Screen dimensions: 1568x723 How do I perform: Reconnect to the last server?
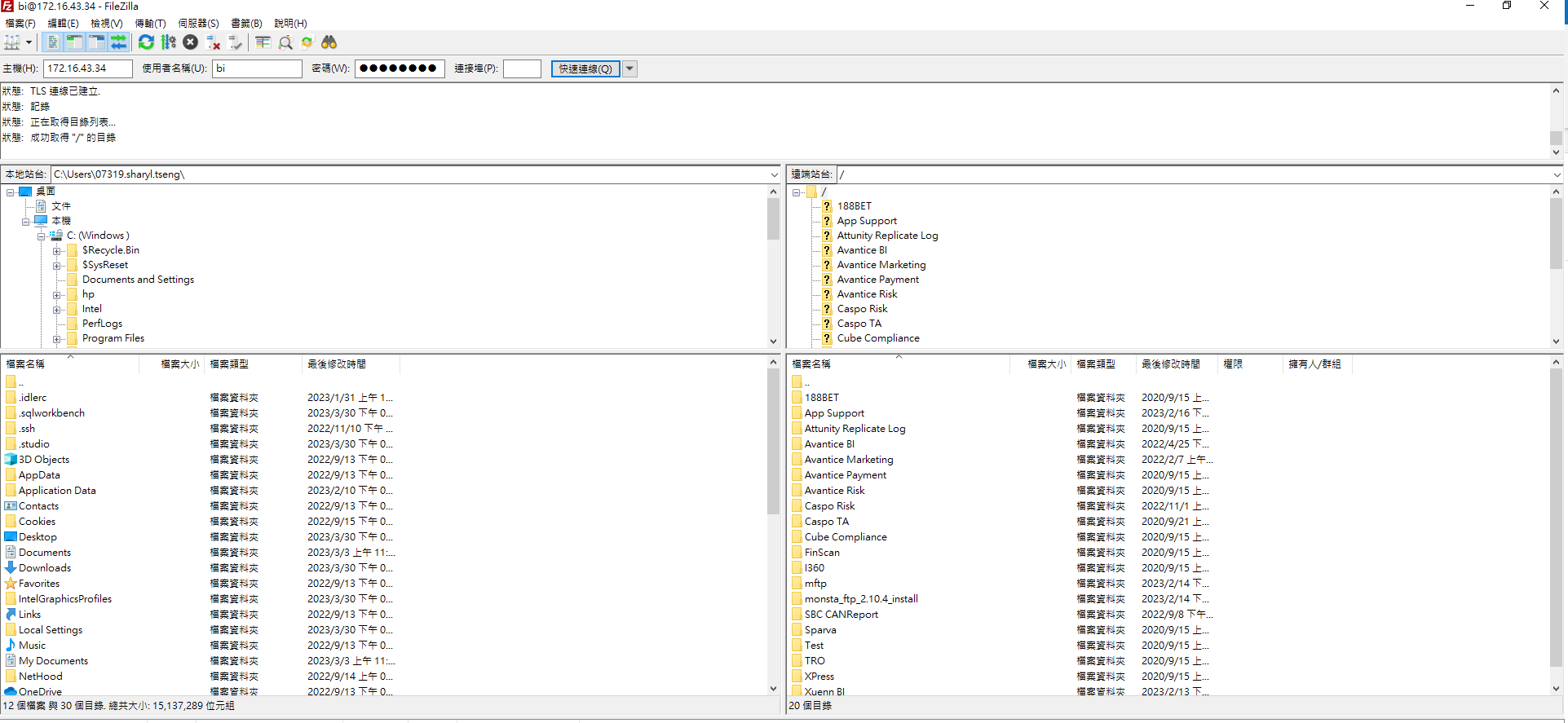pyautogui.click(x=235, y=42)
